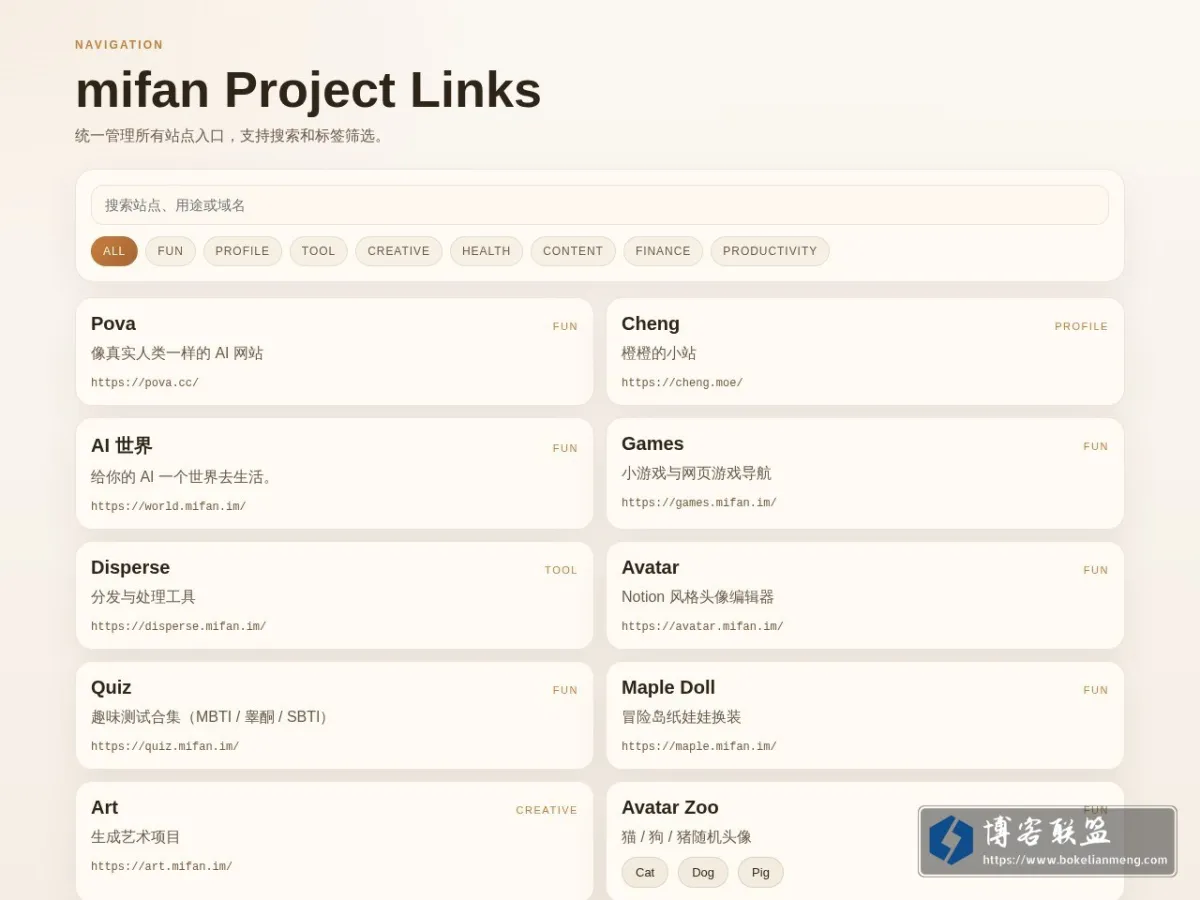Image resolution: width=1200 pixels, height=900 pixels.
Task: Click the PROFILE label on Cheng card
Action: (1081, 327)
